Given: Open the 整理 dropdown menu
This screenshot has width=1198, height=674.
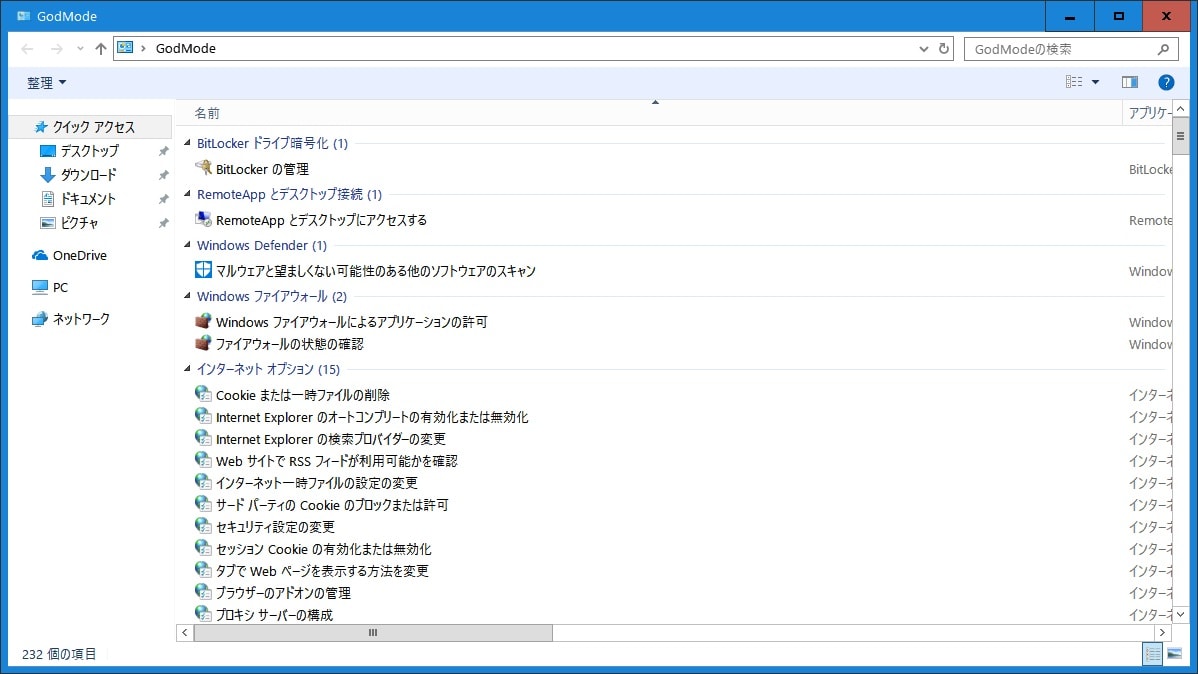Looking at the screenshot, I should [47, 83].
